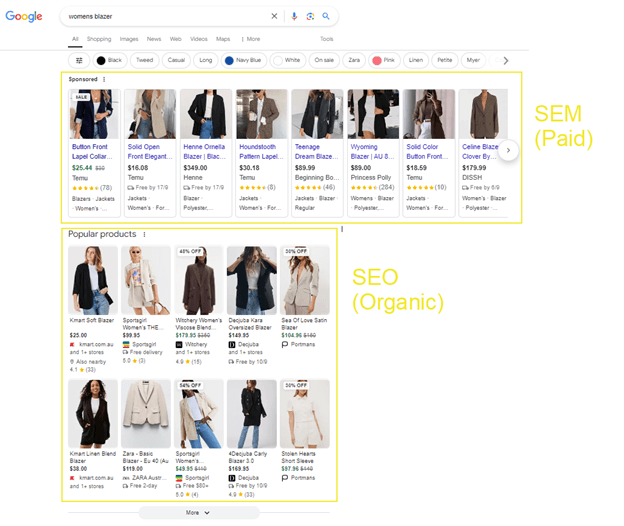This screenshot has width=624, height=526.
Task: Open Teenage Dream Blazer sponsored link
Action: pos(316,152)
